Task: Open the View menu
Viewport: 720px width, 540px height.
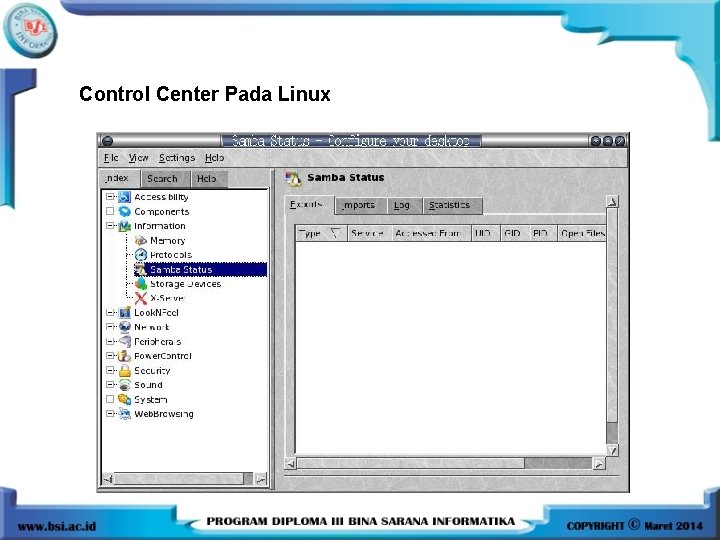Action: [138, 158]
